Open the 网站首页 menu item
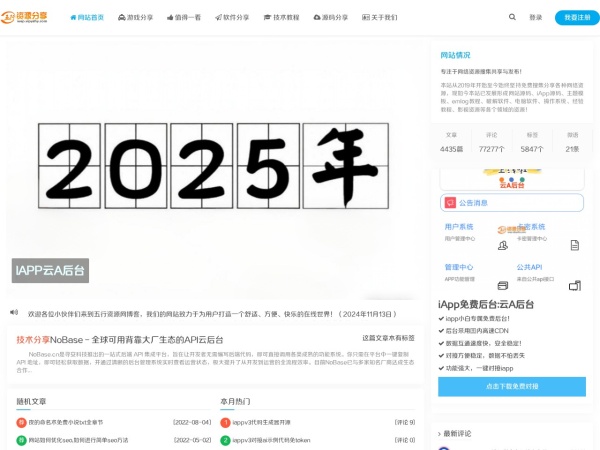This screenshot has height=450, width=600. point(87,18)
